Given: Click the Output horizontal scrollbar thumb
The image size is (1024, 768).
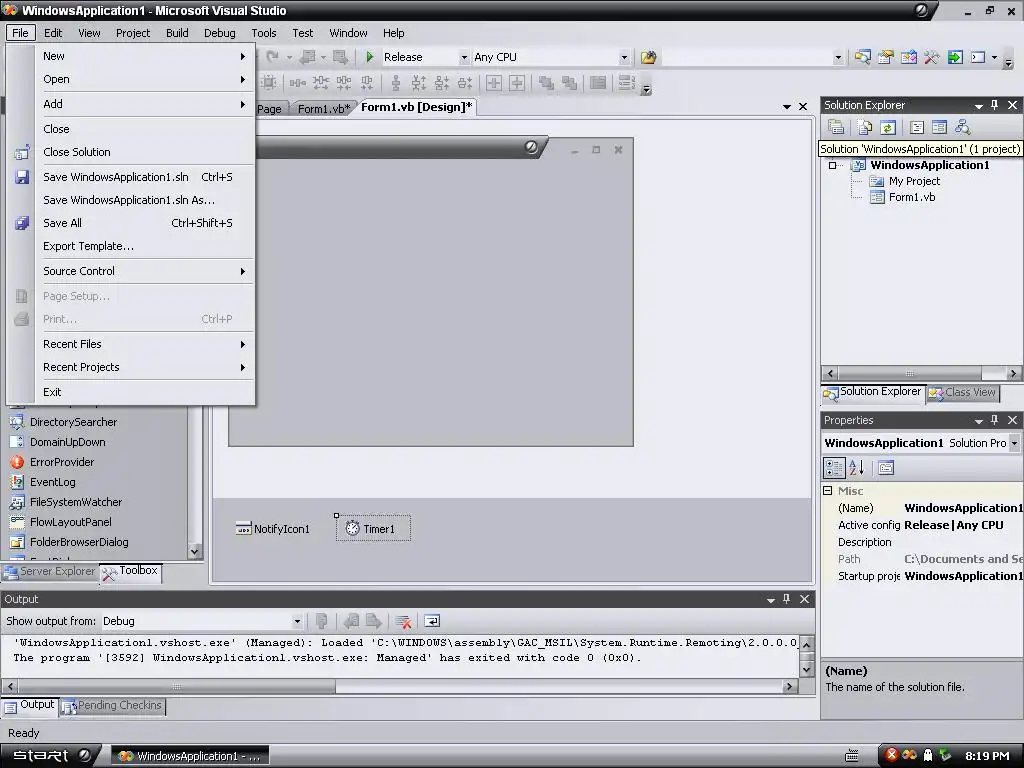Looking at the screenshot, I should (x=176, y=686).
